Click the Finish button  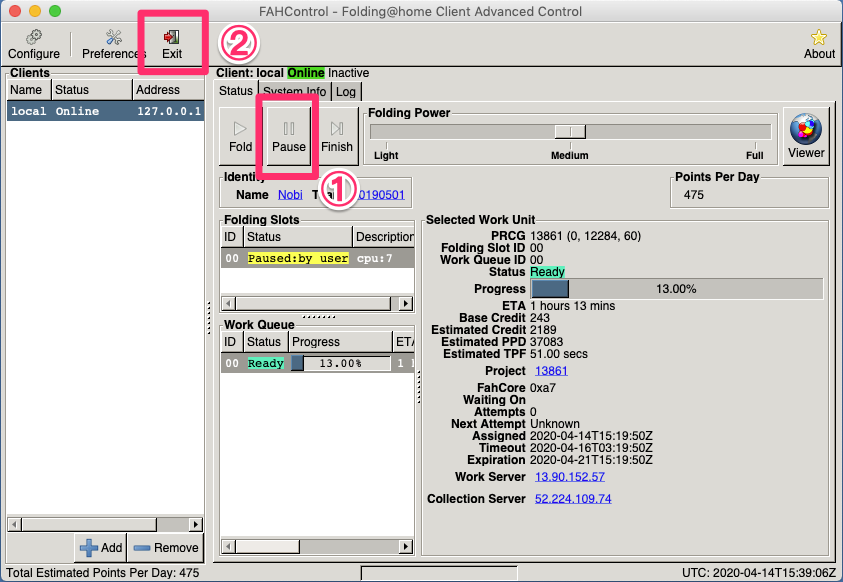click(x=337, y=136)
